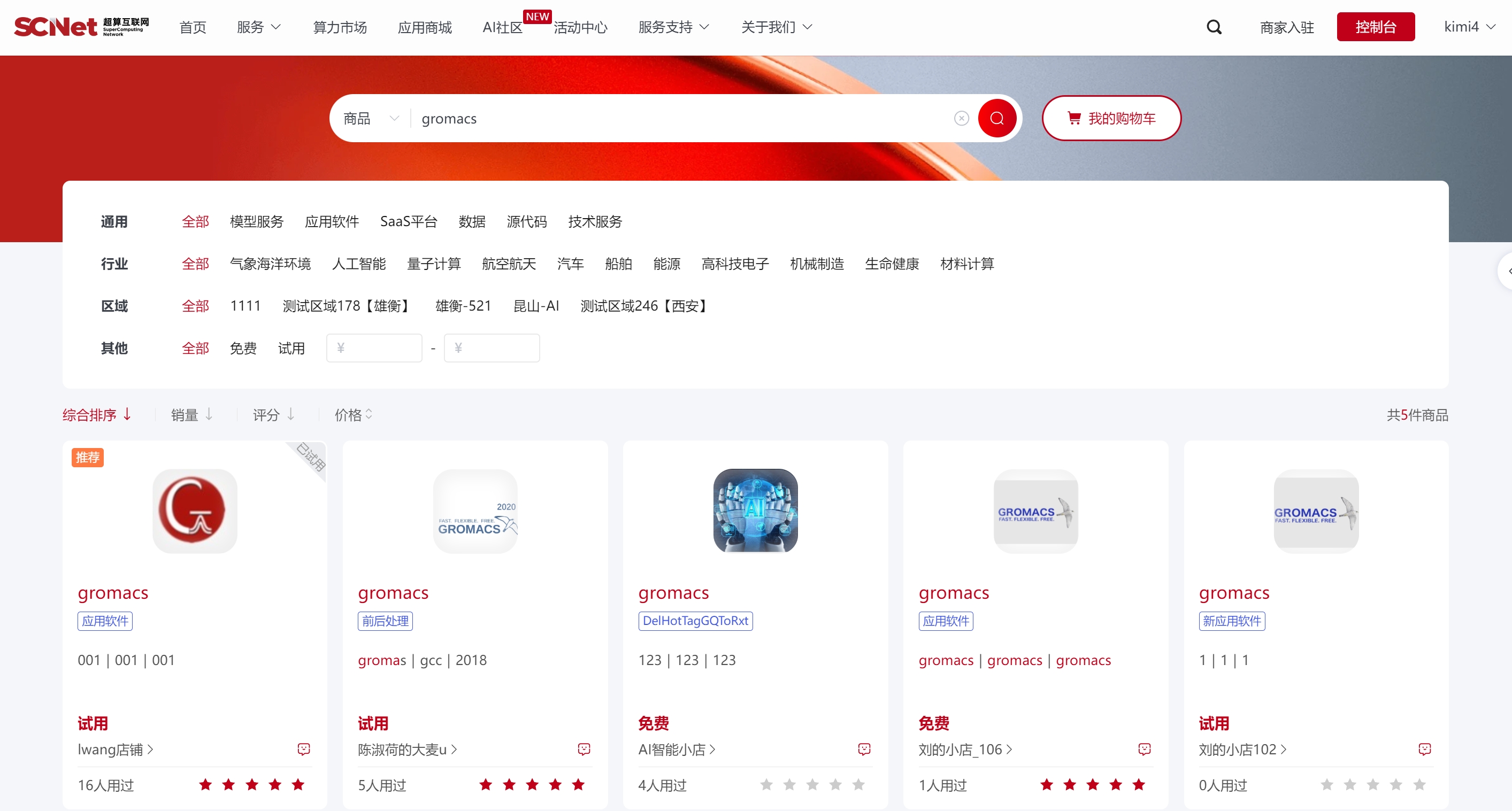Image resolution: width=1512 pixels, height=811 pixels.
Task: Open 我的购物车 shopping cart
Action: coord(1111,119)
